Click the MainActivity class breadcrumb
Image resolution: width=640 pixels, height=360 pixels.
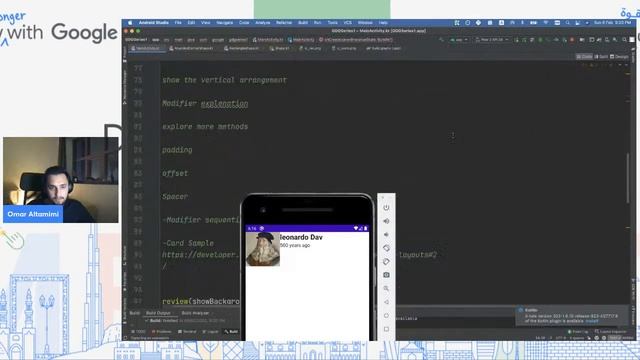click(301, 40)
